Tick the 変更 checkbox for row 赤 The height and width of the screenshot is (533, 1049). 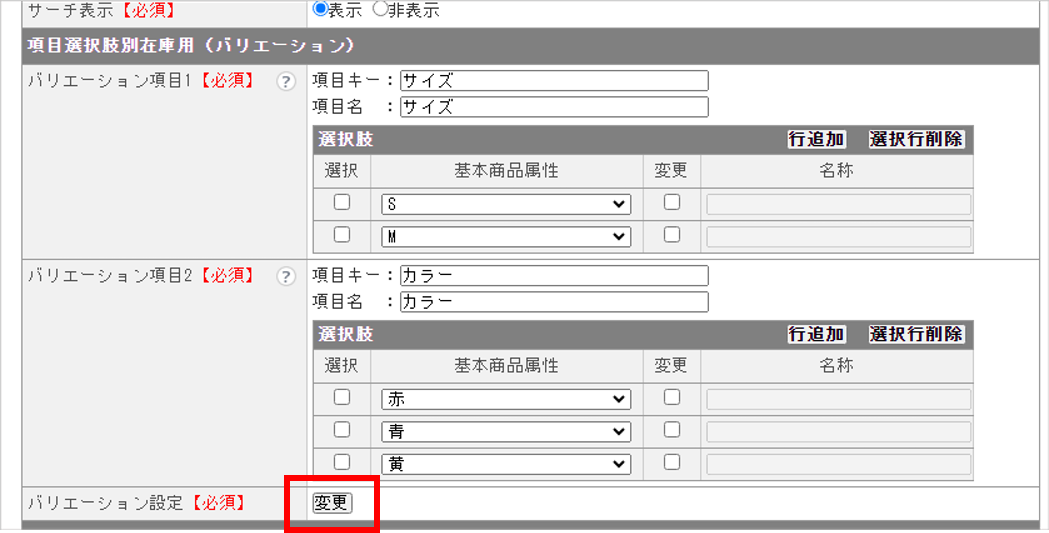pyautogui.click(x=672, y=397)
